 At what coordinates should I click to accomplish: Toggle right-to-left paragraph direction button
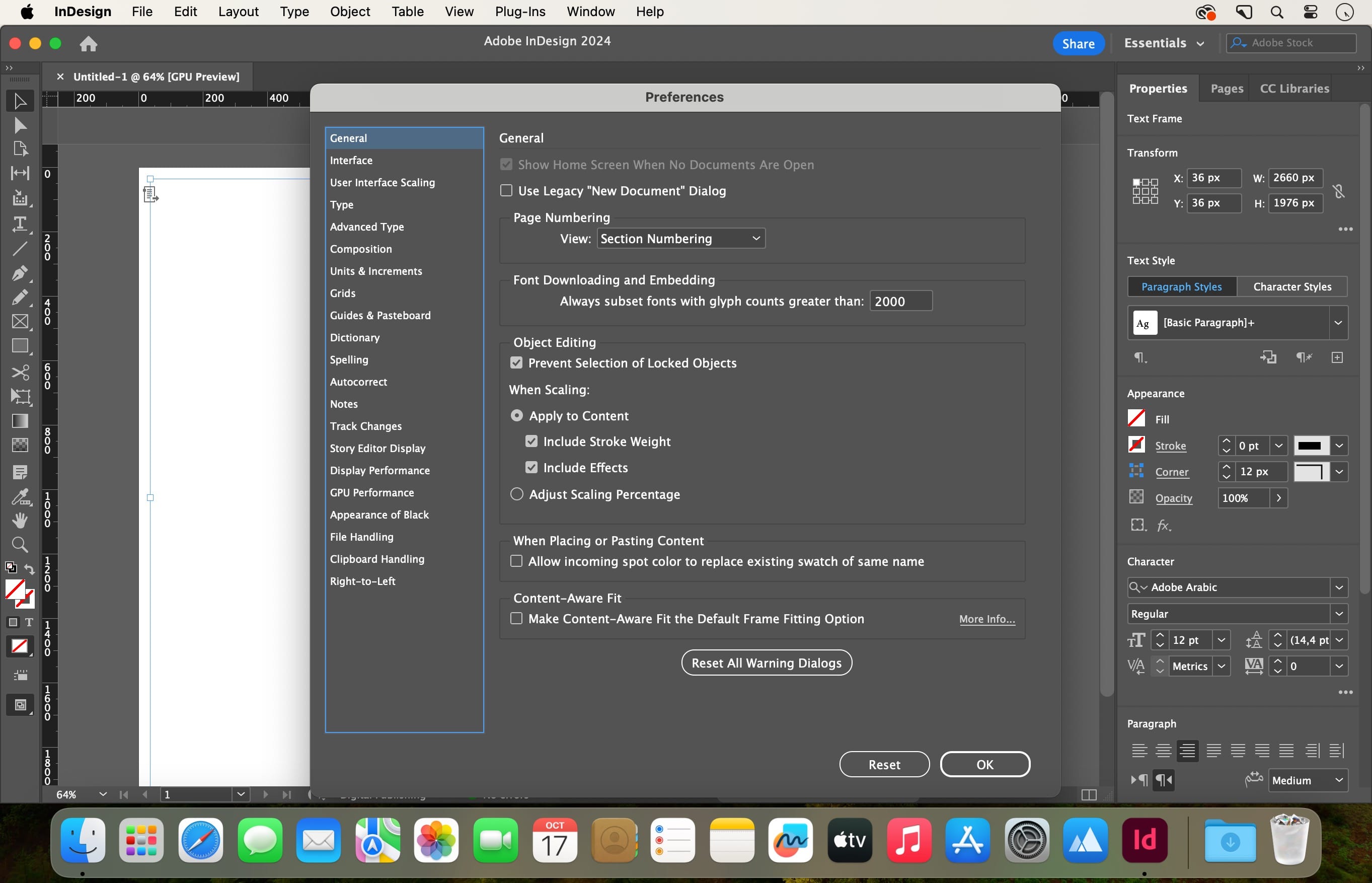coord(1164,780)
